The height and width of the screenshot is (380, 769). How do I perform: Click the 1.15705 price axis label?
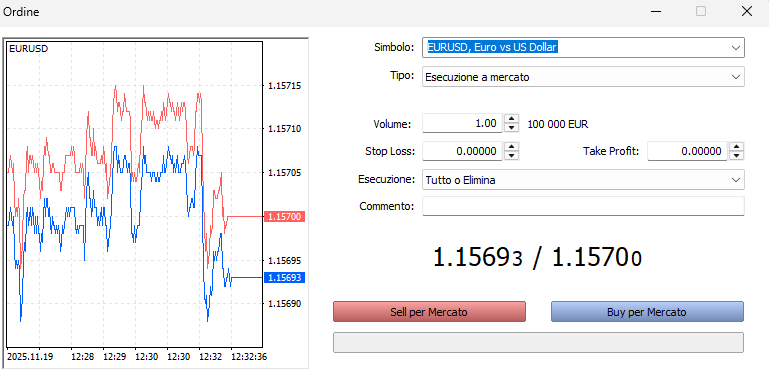point(284,173)
